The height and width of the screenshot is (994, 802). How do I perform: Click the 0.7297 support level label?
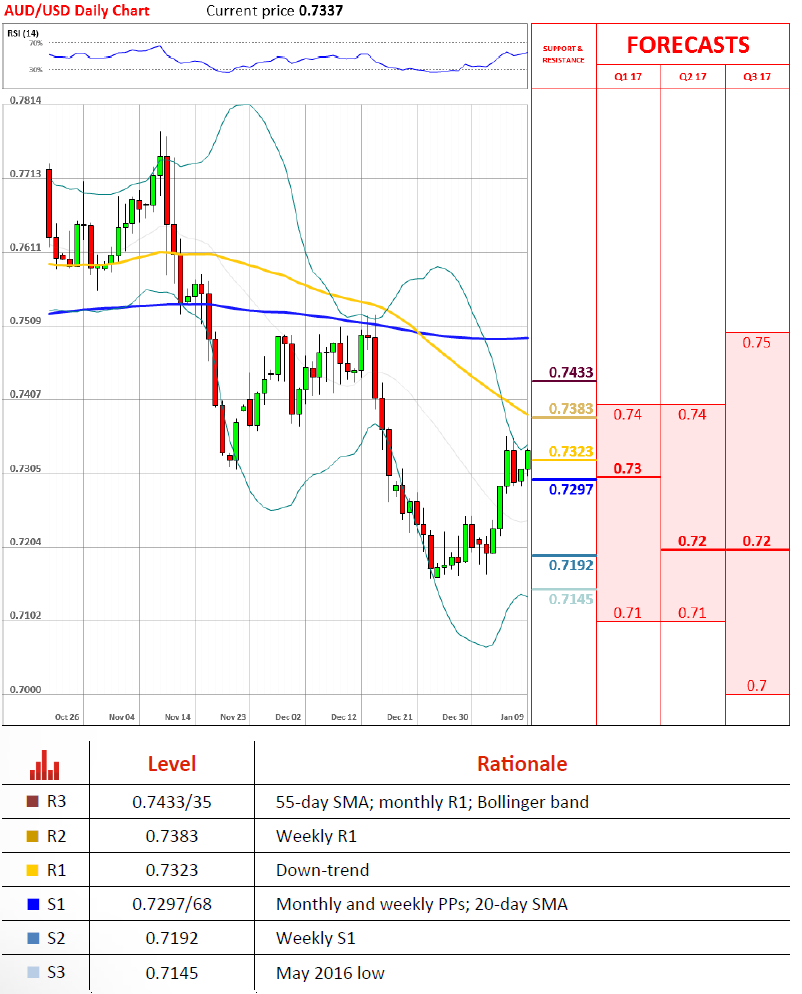(571, 489)
